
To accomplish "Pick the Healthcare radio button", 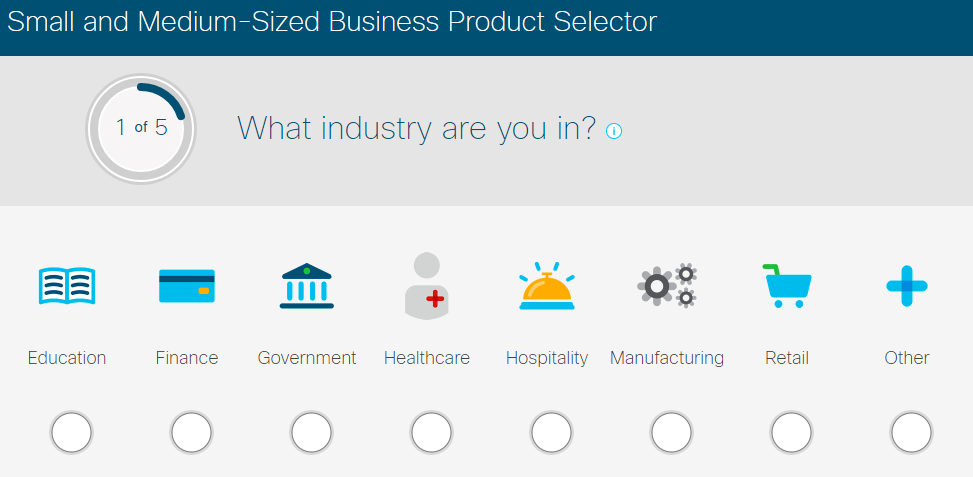I will (x=431, y=432).
